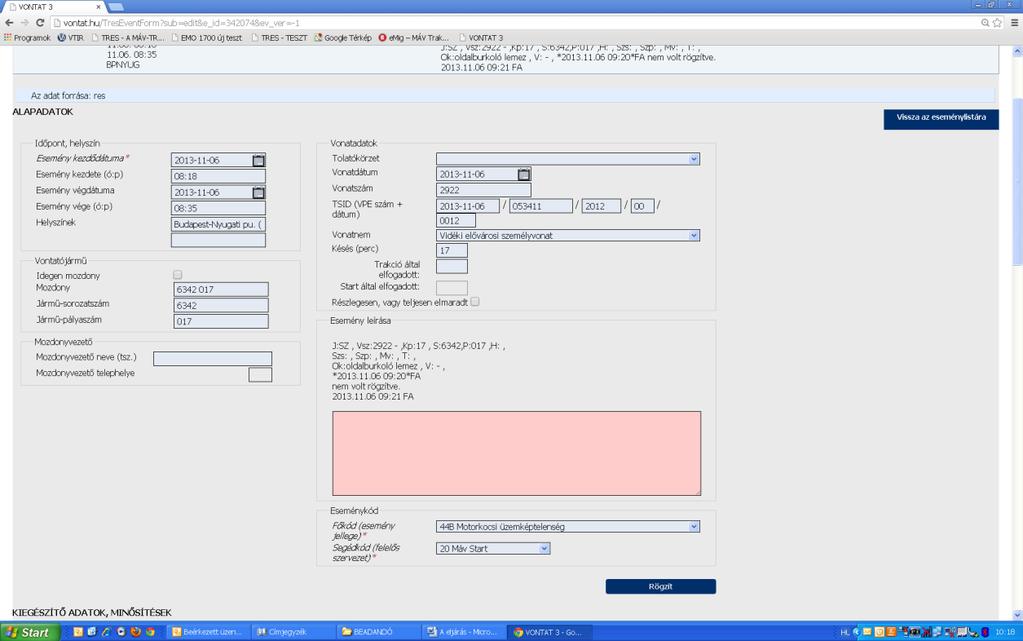This screenshot has height=641, width=1023.
Task: Click the Késés (perc) field
Action: [451, 251]
